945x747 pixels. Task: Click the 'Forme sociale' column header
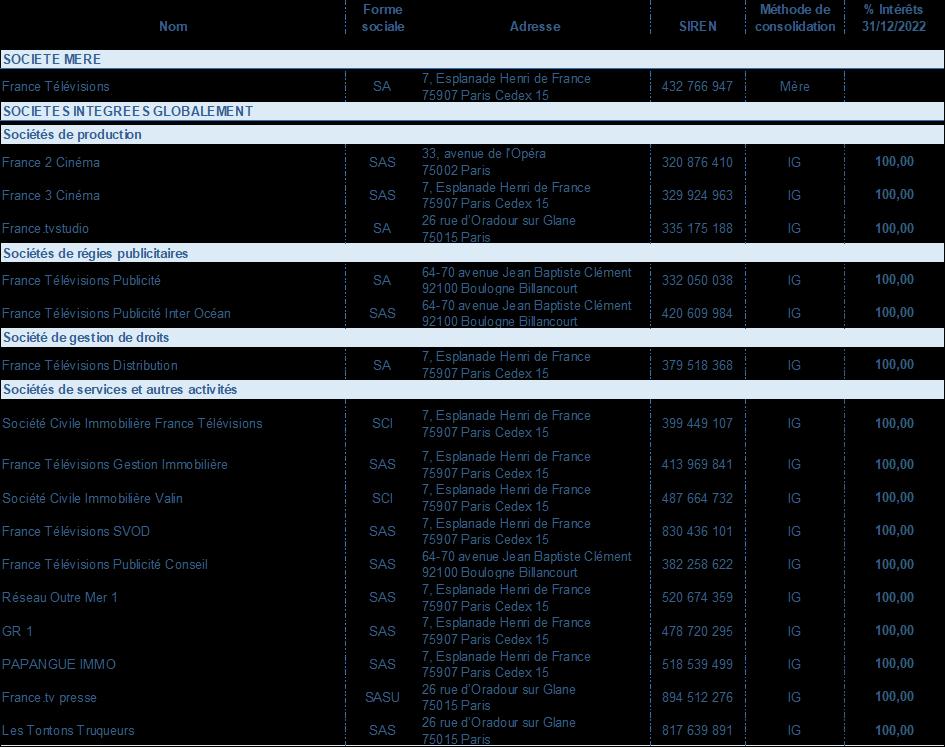click(383, 18)
